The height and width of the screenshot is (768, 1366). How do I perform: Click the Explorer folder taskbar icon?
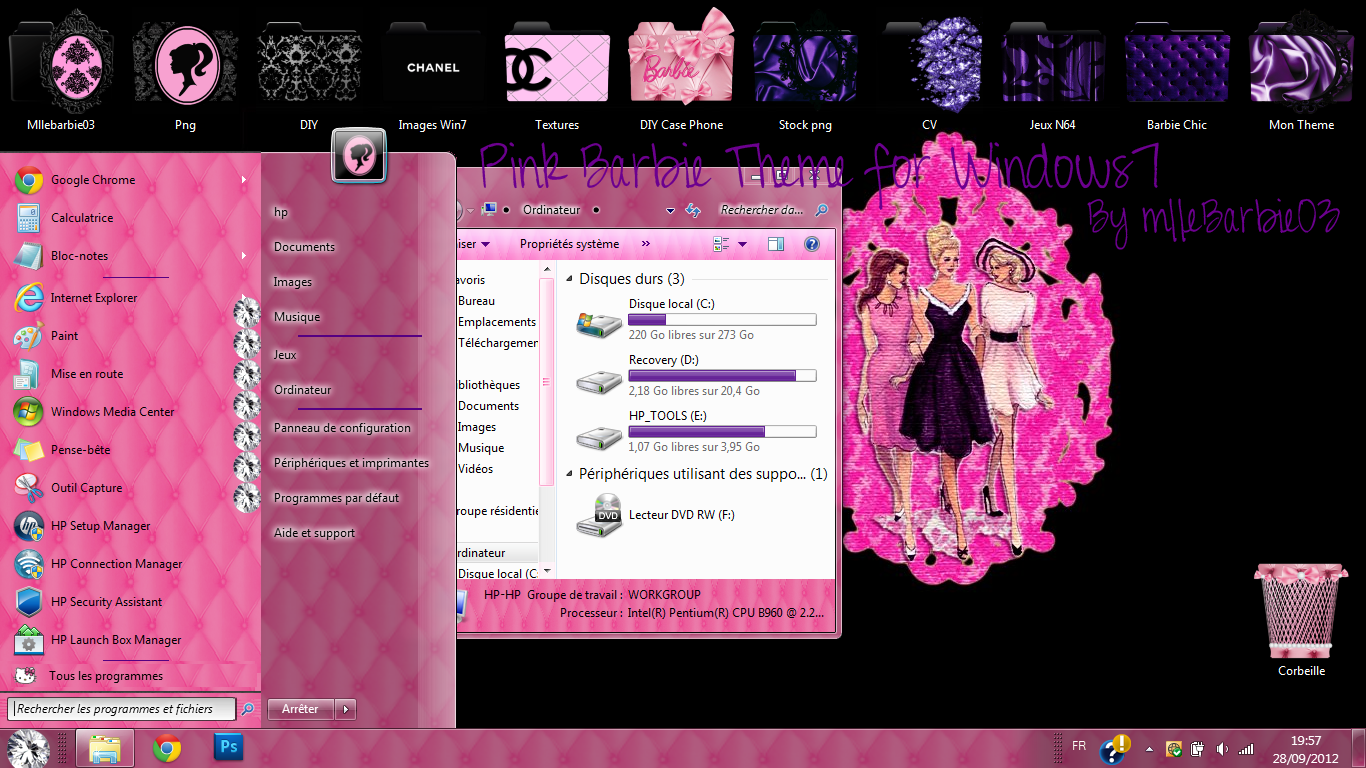point(106,748)
